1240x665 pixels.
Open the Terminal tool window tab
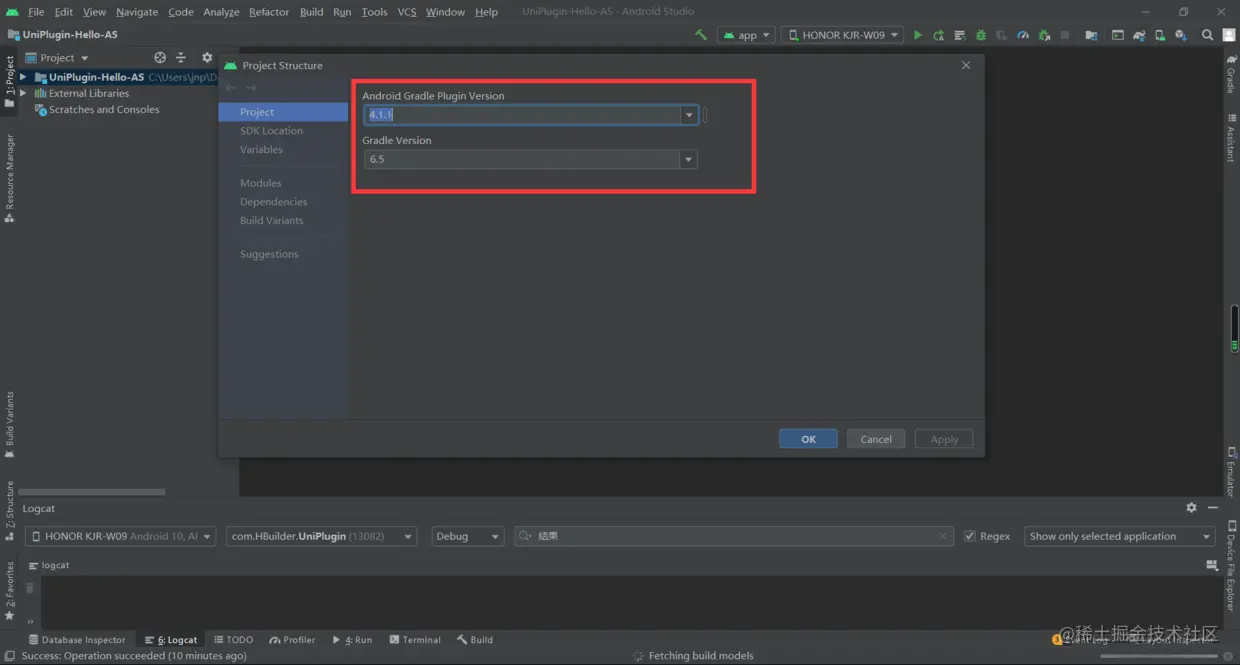point(415,640)
